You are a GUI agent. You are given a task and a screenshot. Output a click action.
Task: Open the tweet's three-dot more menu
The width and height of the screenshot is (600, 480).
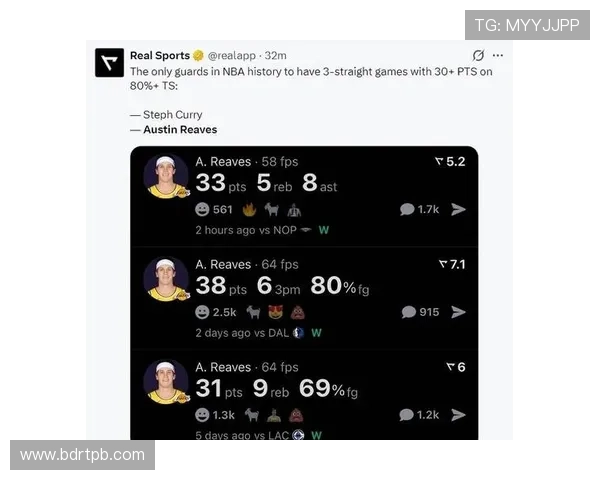(498, 56)
